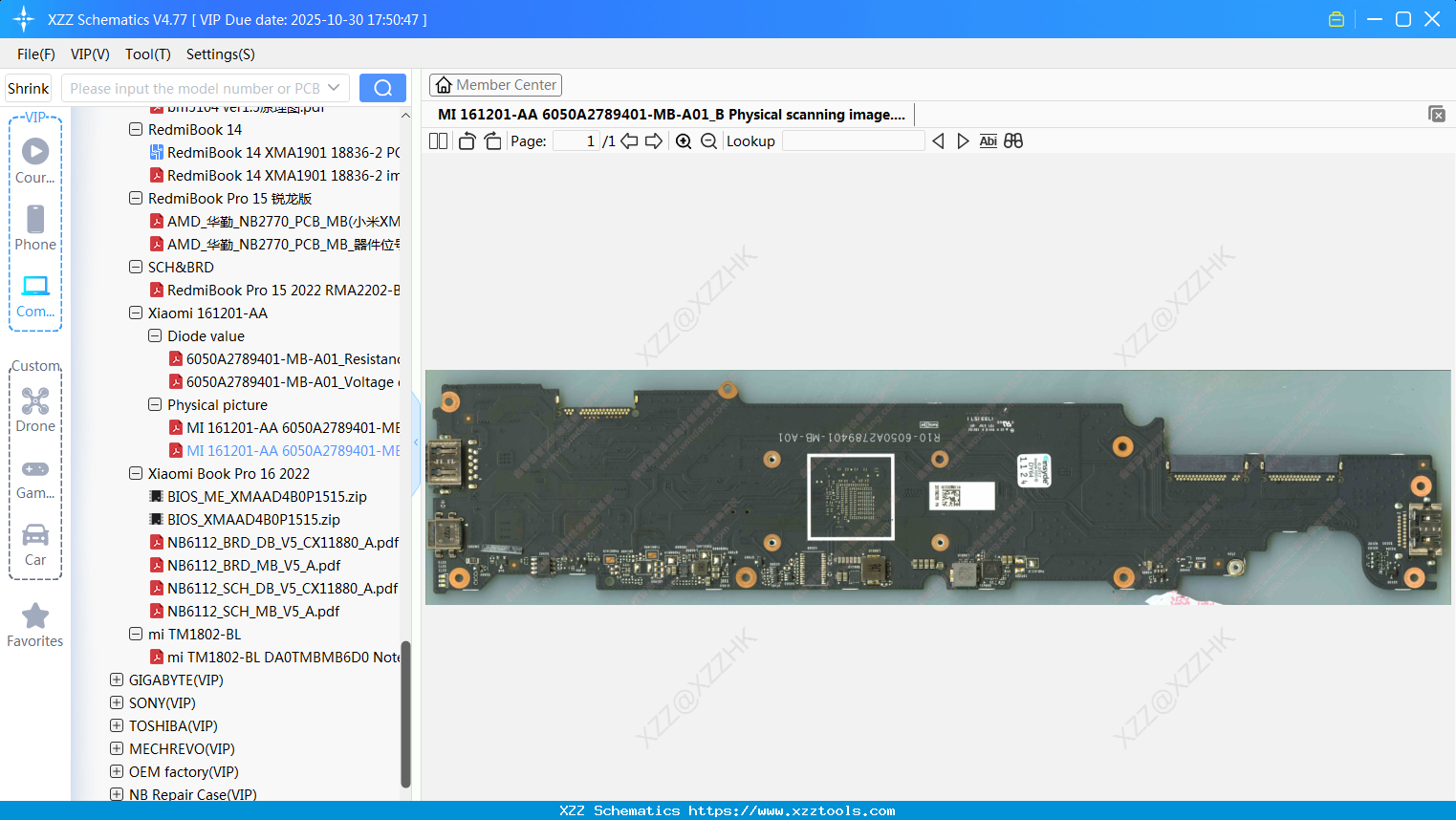This screenshot has width=1456, height=820.
Task: Toggle the Abi whole-word match option
Action: point(988,141)
